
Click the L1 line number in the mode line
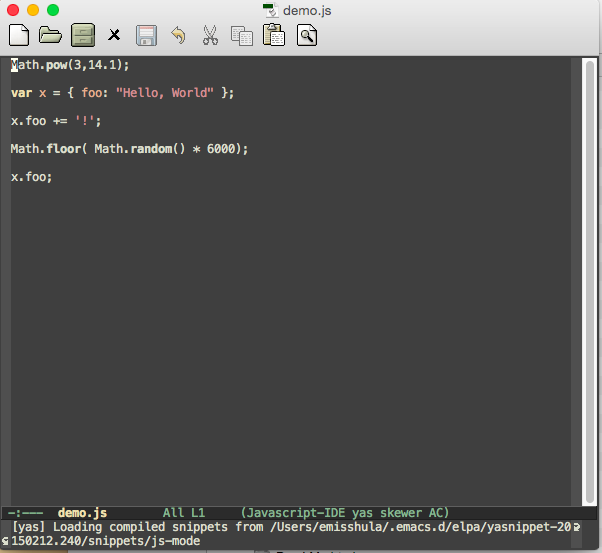pyautogui.click(x=198, y=513)
